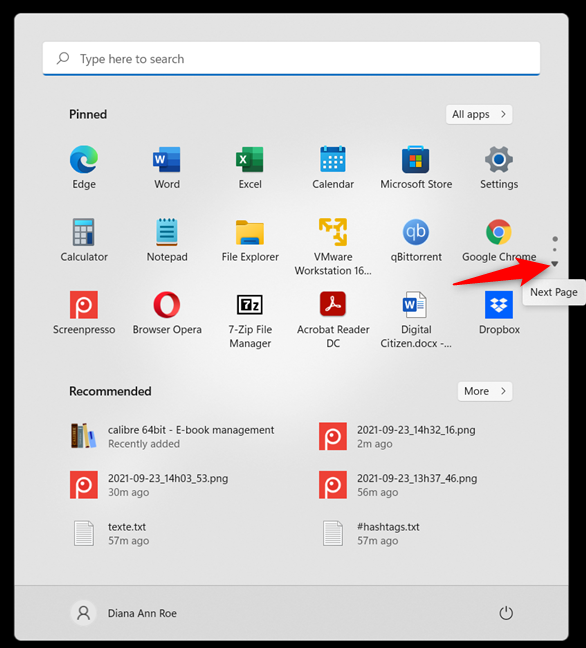Open recommended file 2021-09-23_14h03_53.png
586x648 pixels.
pos(150,485)
